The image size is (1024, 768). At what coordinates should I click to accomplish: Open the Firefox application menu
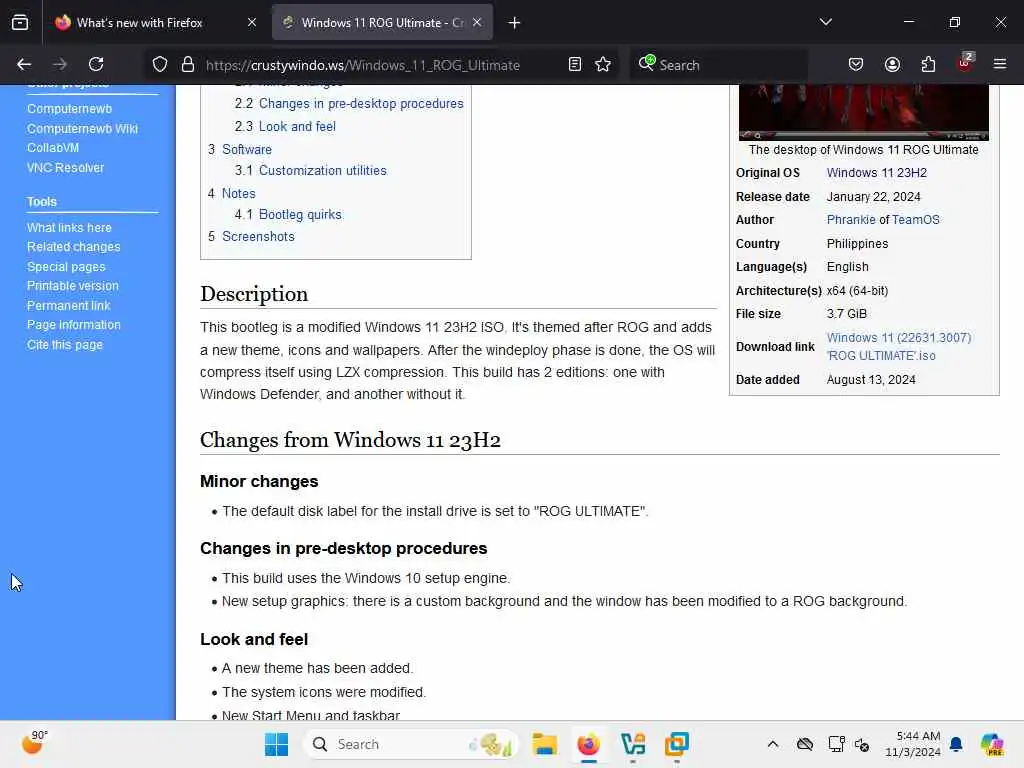pyautogui.click(x=1000, y=64)
